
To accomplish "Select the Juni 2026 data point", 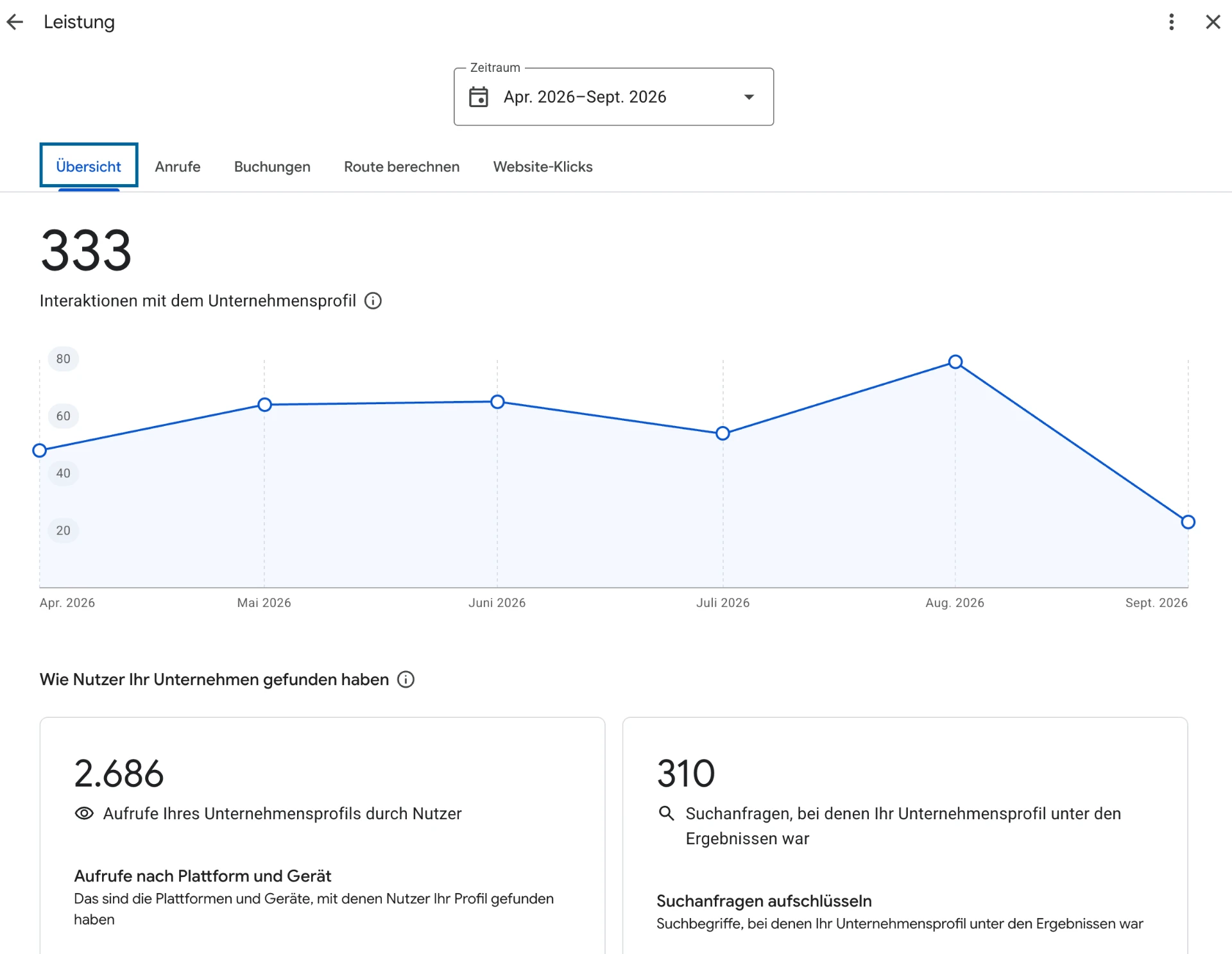I will tap(497, 402).
